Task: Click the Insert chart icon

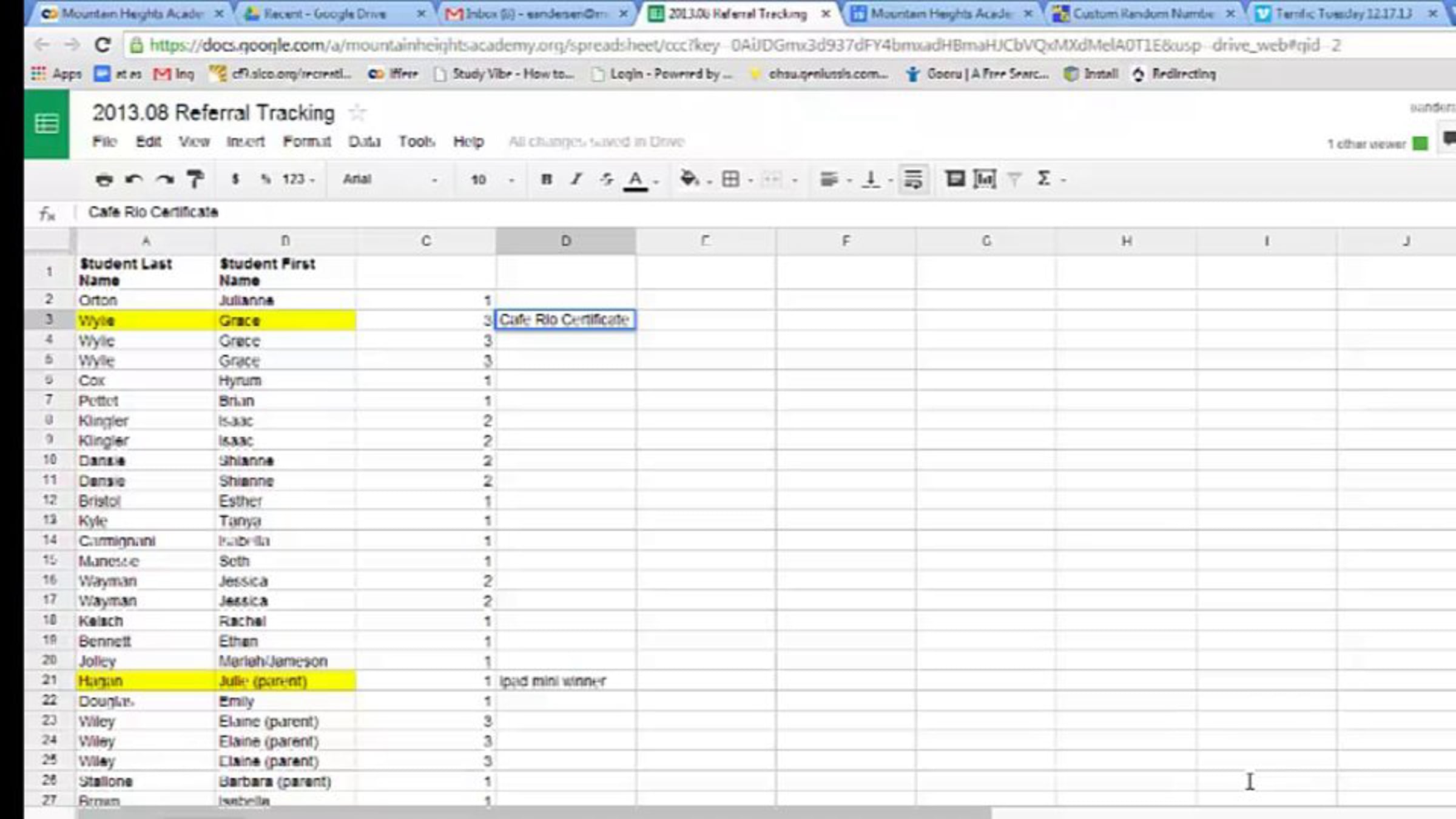Action: (x=984, y=179)
